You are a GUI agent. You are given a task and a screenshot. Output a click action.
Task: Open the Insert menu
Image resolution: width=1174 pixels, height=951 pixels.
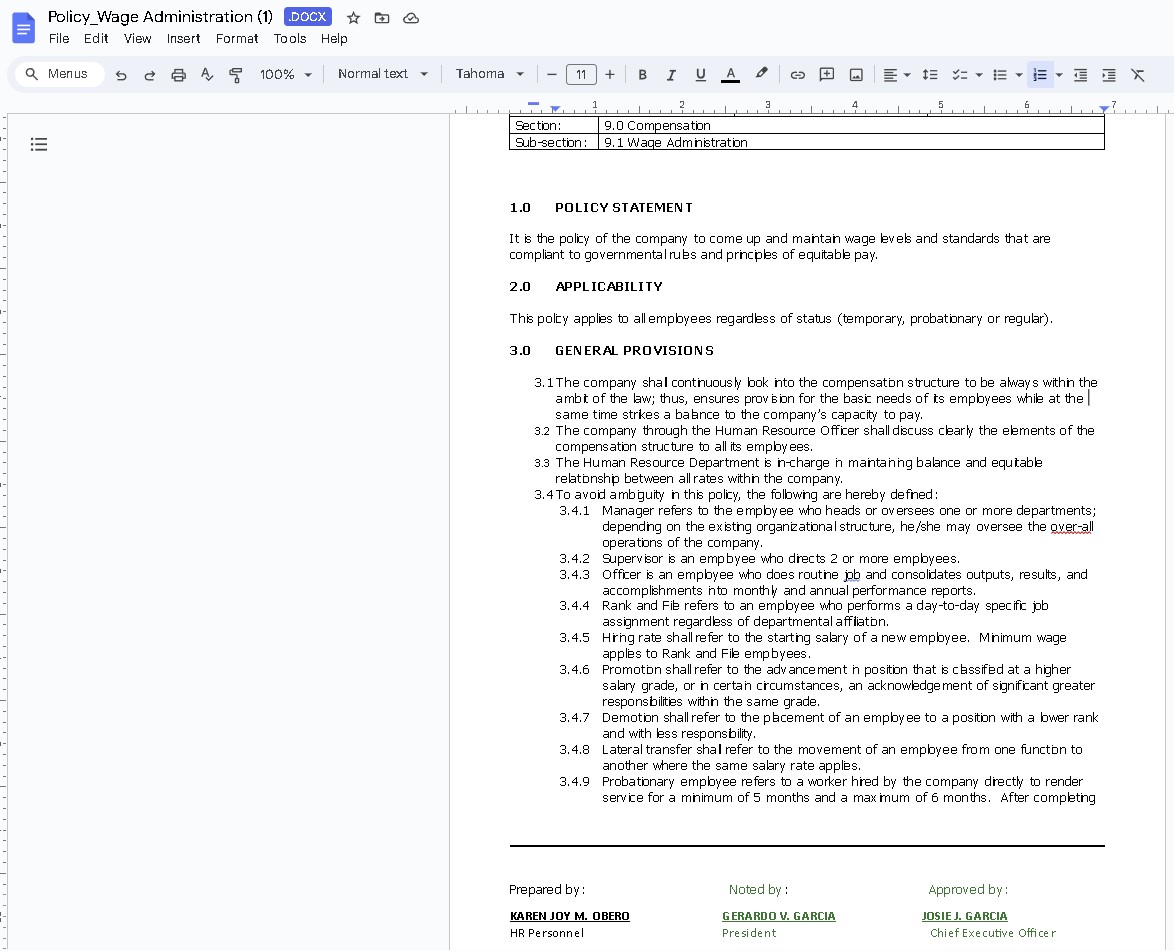tap(183, 39)
